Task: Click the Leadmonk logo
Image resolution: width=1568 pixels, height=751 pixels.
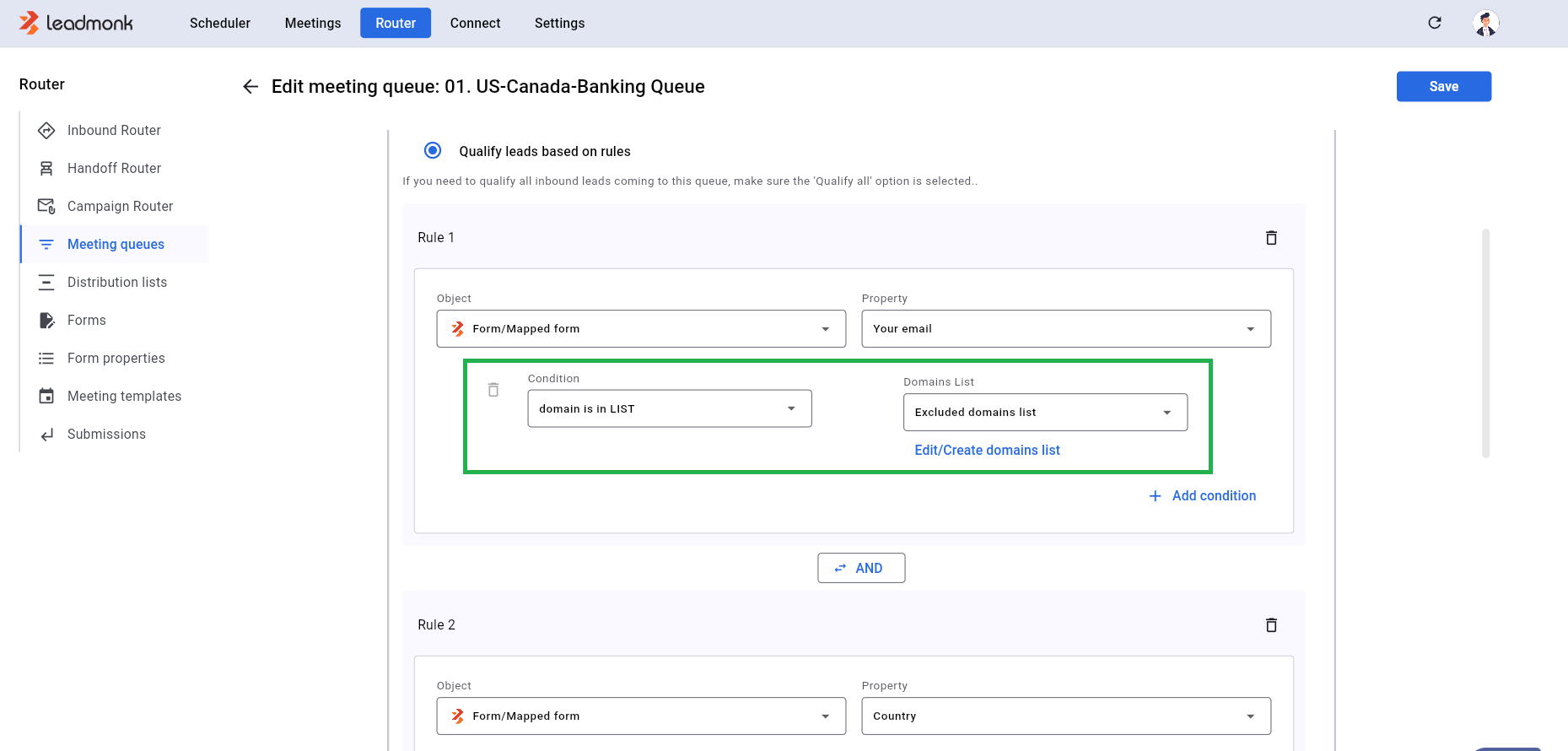Action: coord(76,23)
